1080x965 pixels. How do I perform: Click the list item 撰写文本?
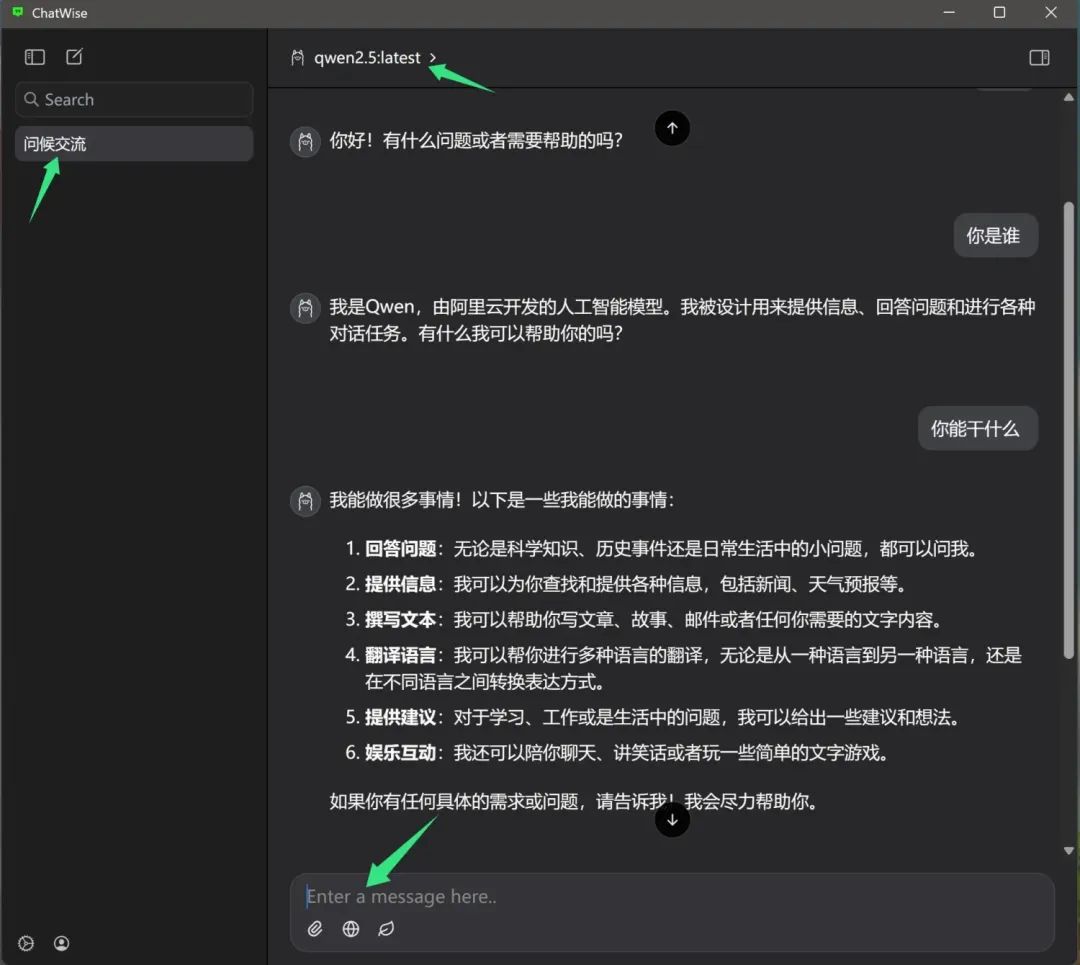pos(643,619)
